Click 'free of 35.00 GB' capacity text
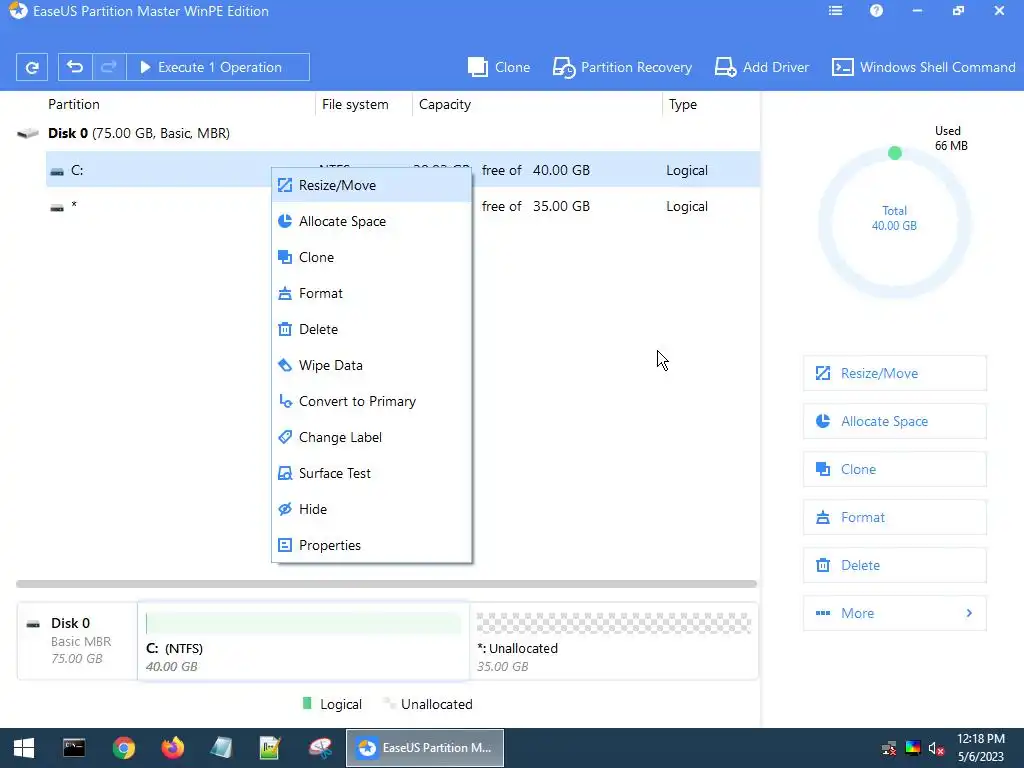Image resolution: width=1024 pixels, height=768 pixels. click(536, 206)
